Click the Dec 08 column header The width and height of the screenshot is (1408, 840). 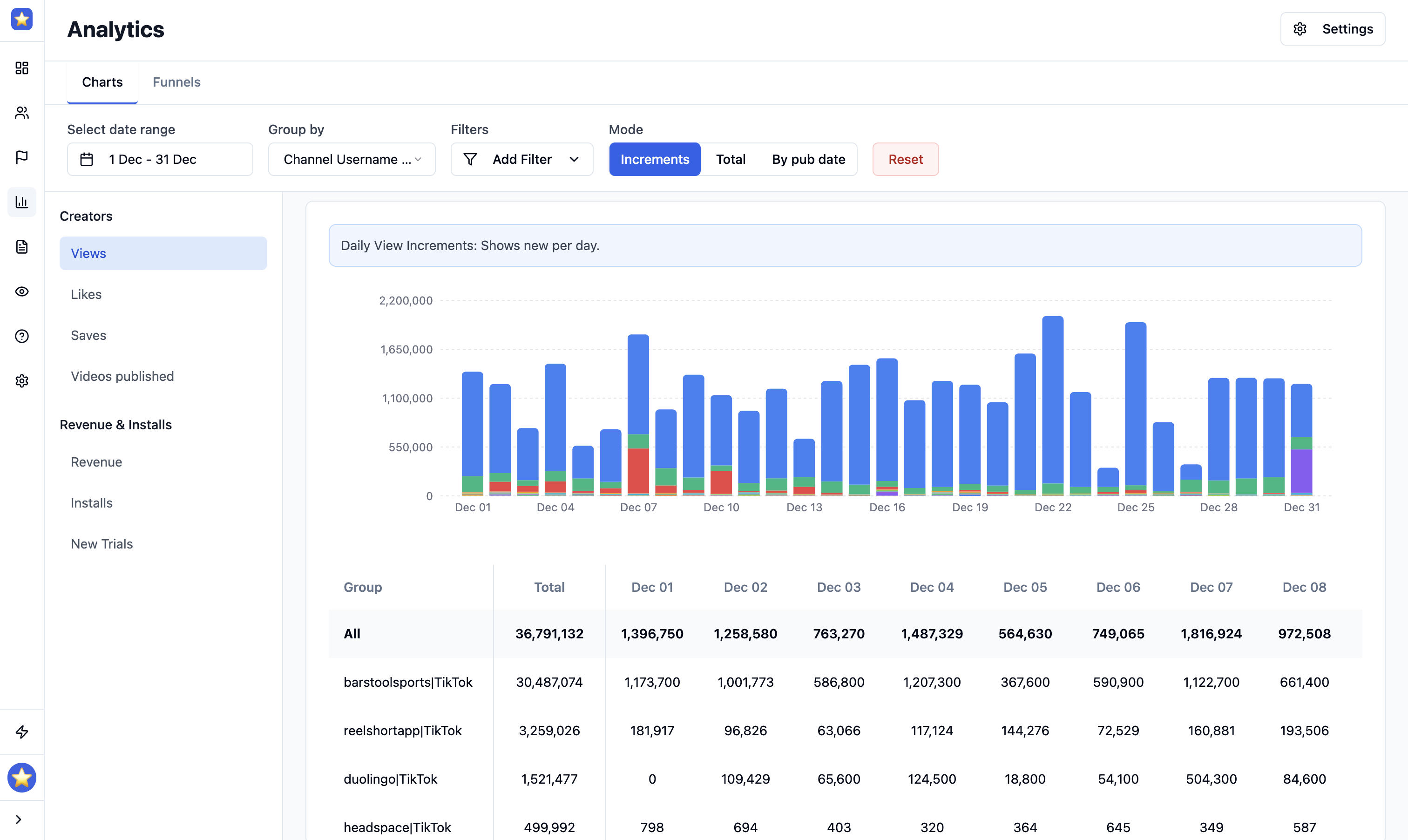tap(1304, 587)
